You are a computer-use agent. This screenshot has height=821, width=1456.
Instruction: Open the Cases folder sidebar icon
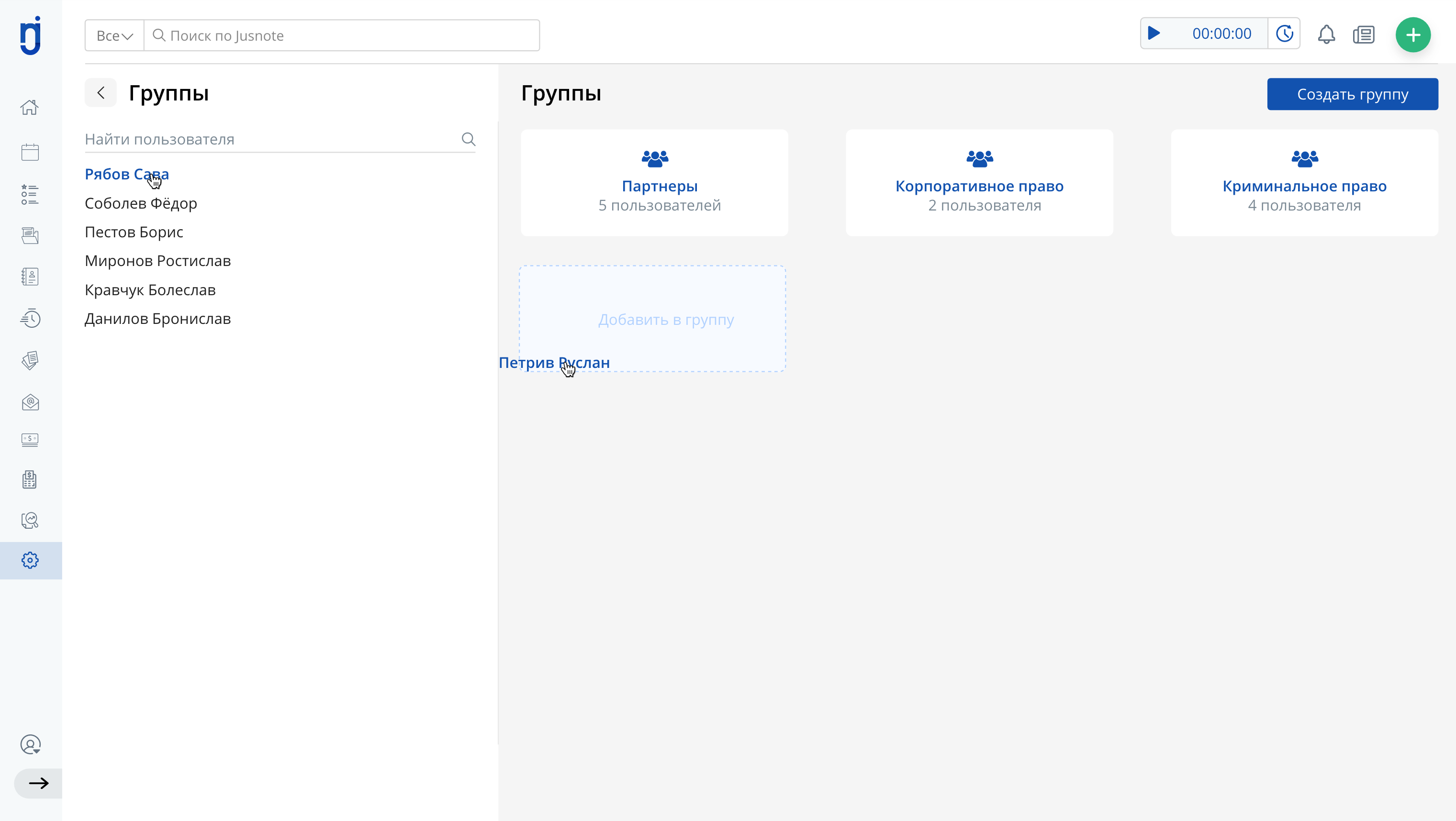point(30,235)
